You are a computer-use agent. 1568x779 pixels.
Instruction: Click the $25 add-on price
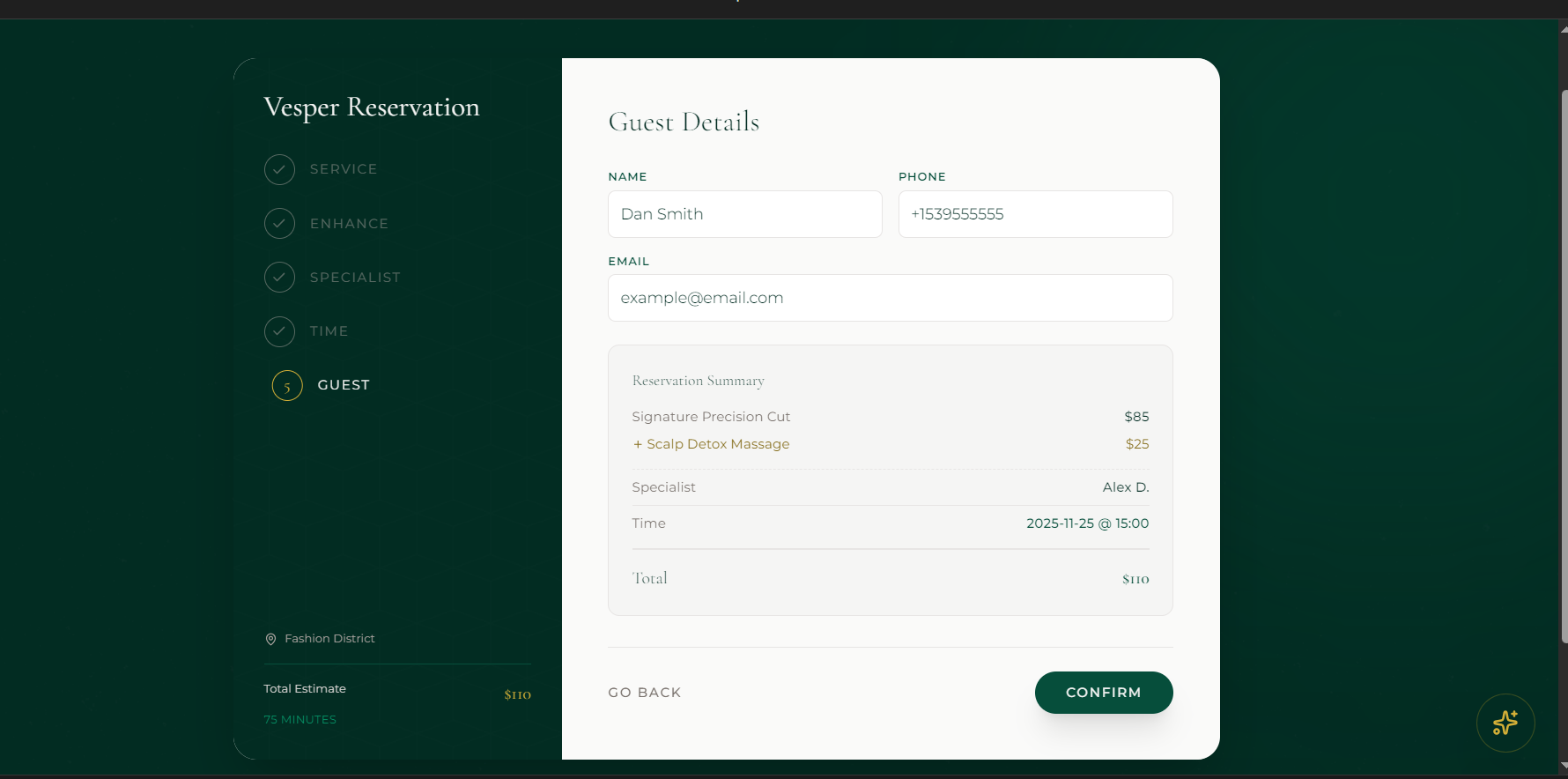tap(1137, 444)
